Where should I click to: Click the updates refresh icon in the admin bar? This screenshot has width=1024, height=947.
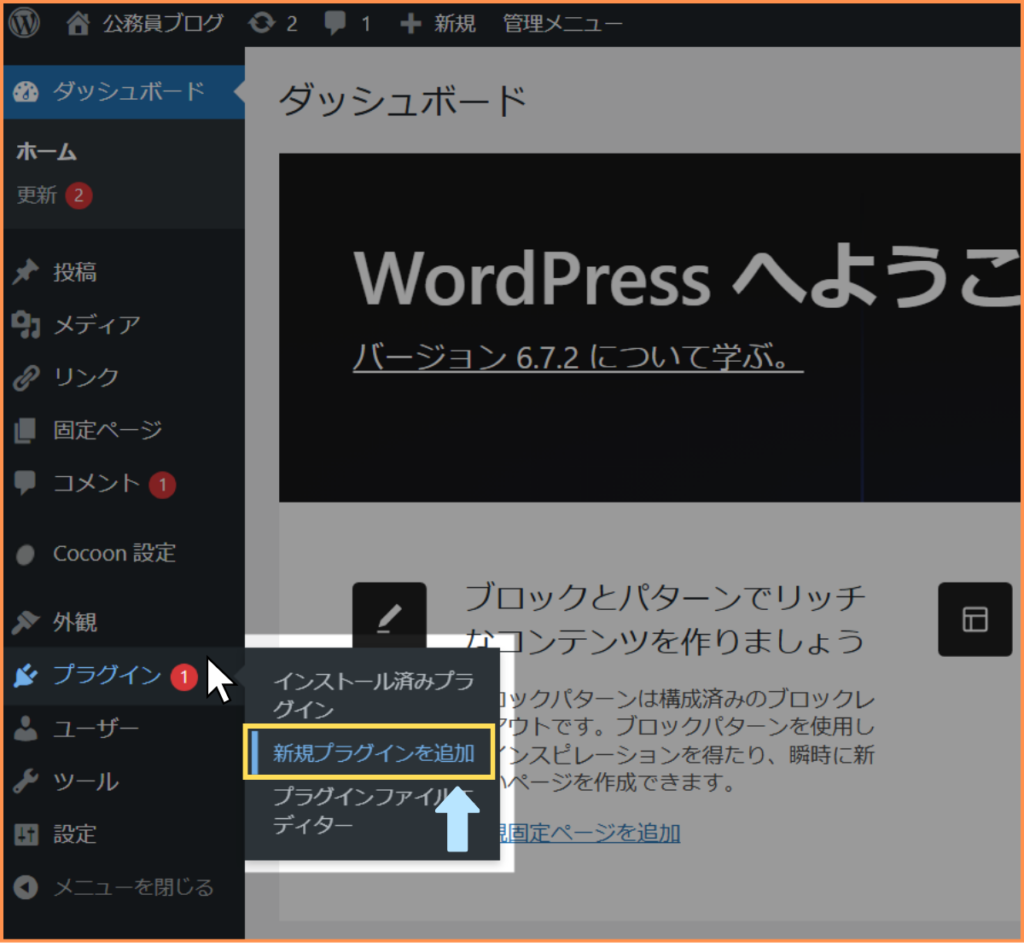261,24
